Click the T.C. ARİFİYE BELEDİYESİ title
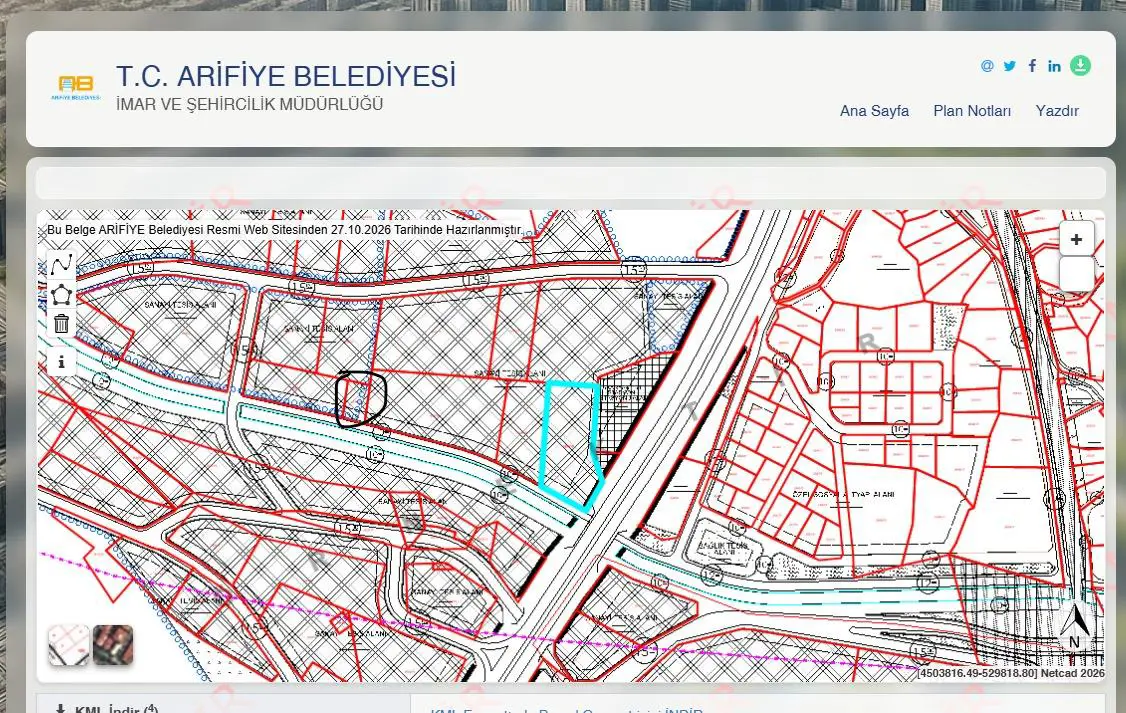This screenshot has width=1126, height=713. tap(286, 76)
